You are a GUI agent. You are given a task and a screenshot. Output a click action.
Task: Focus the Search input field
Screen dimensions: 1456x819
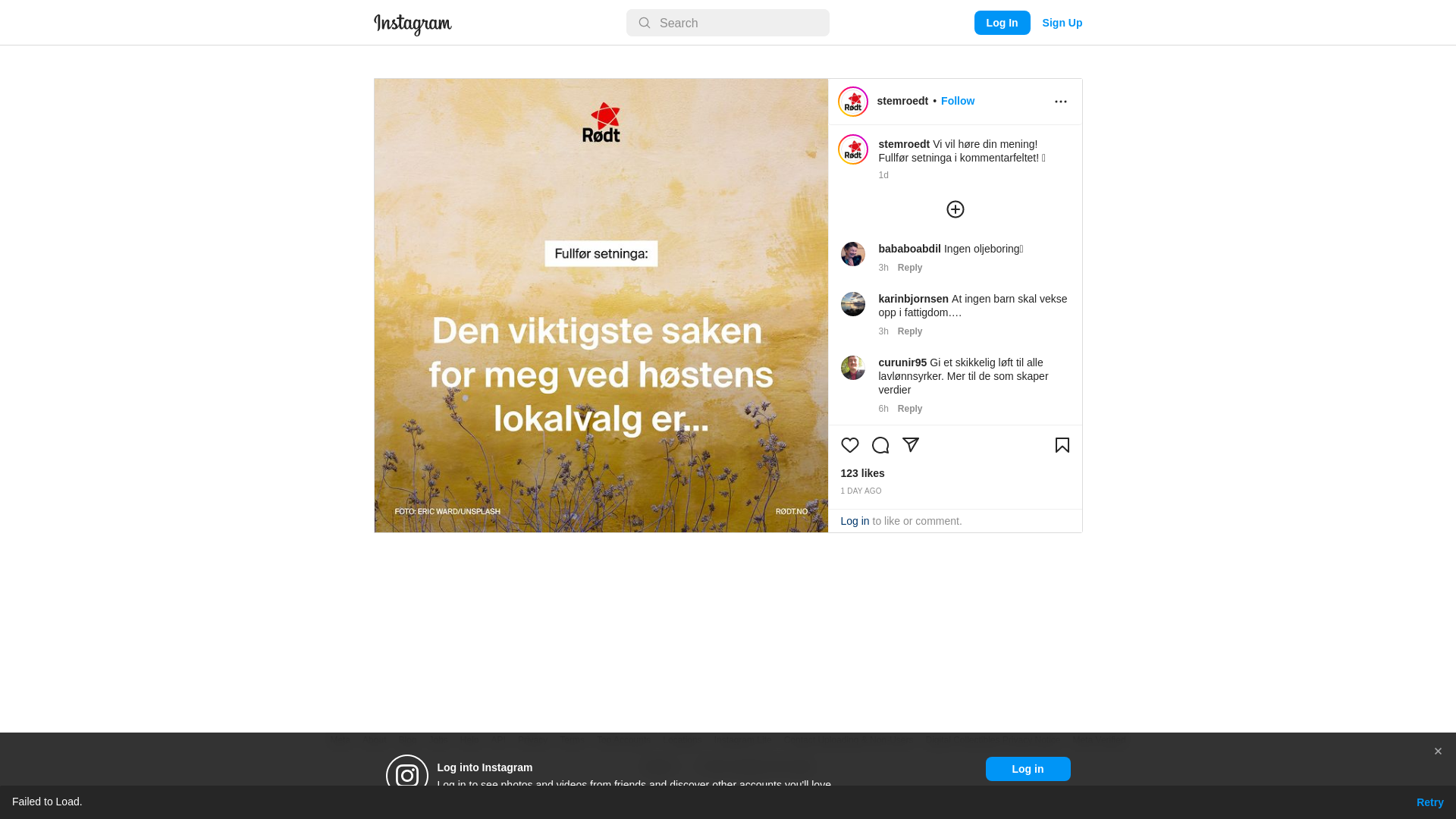tap(728, 23)
